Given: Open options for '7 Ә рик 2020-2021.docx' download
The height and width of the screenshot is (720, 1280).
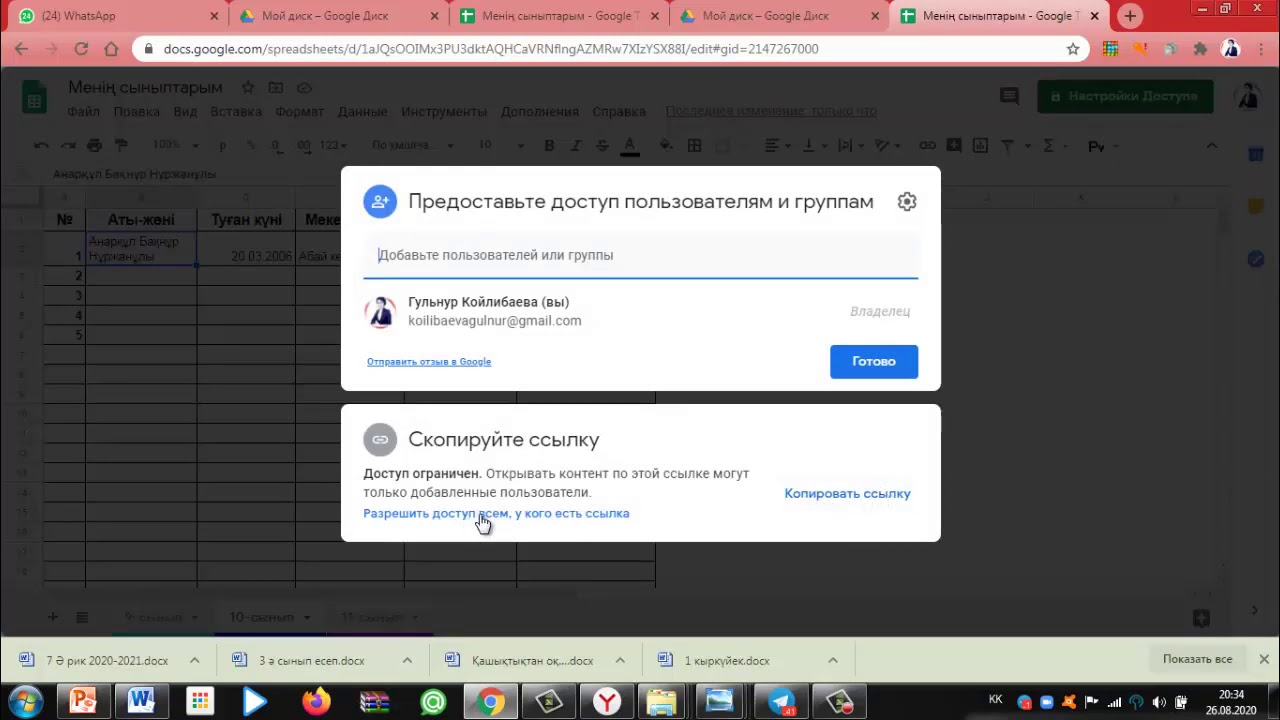Looking at the screenshot, I should coord(194,660).
